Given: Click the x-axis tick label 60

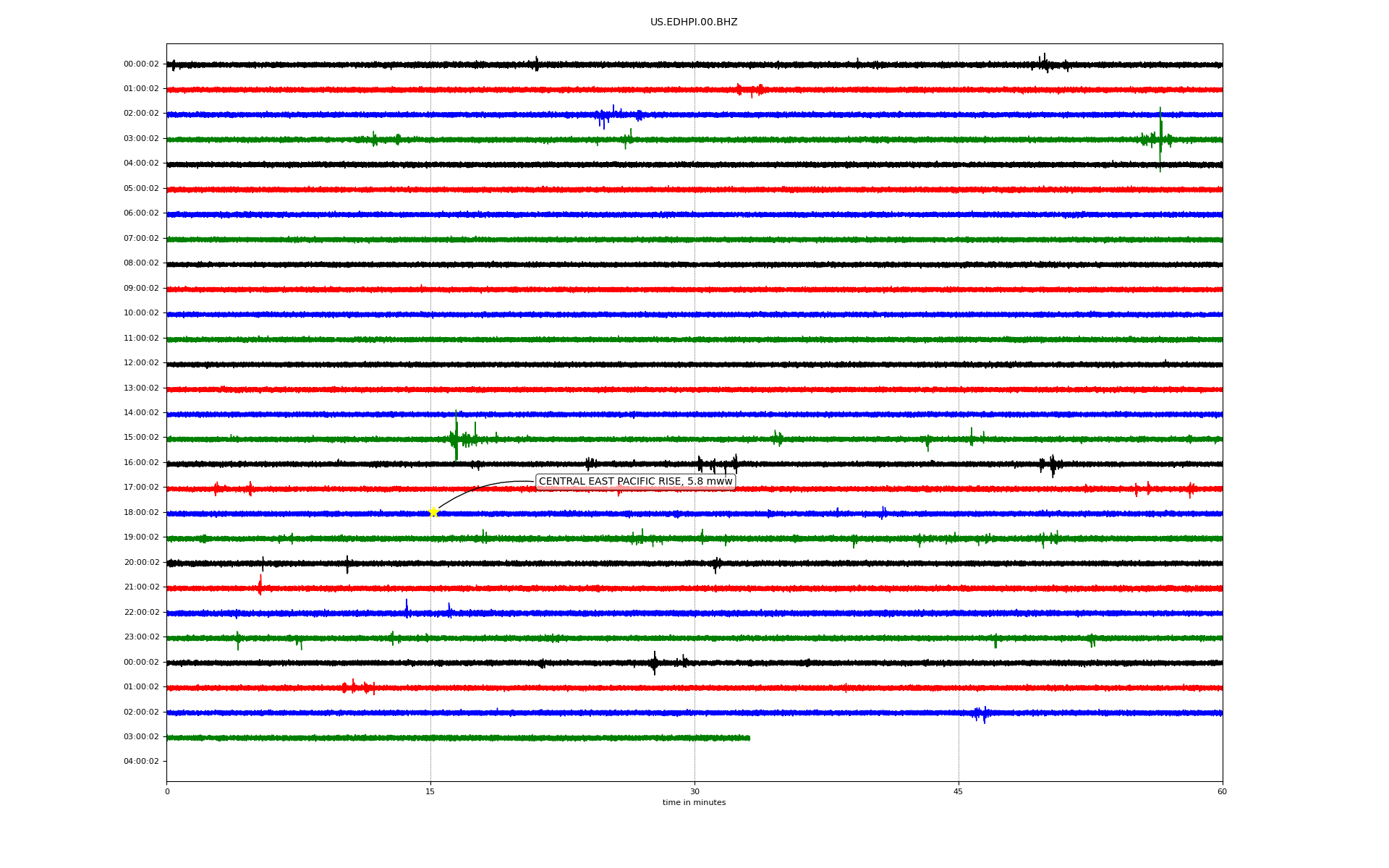Looking at the screenshot, I should 1222,792.
